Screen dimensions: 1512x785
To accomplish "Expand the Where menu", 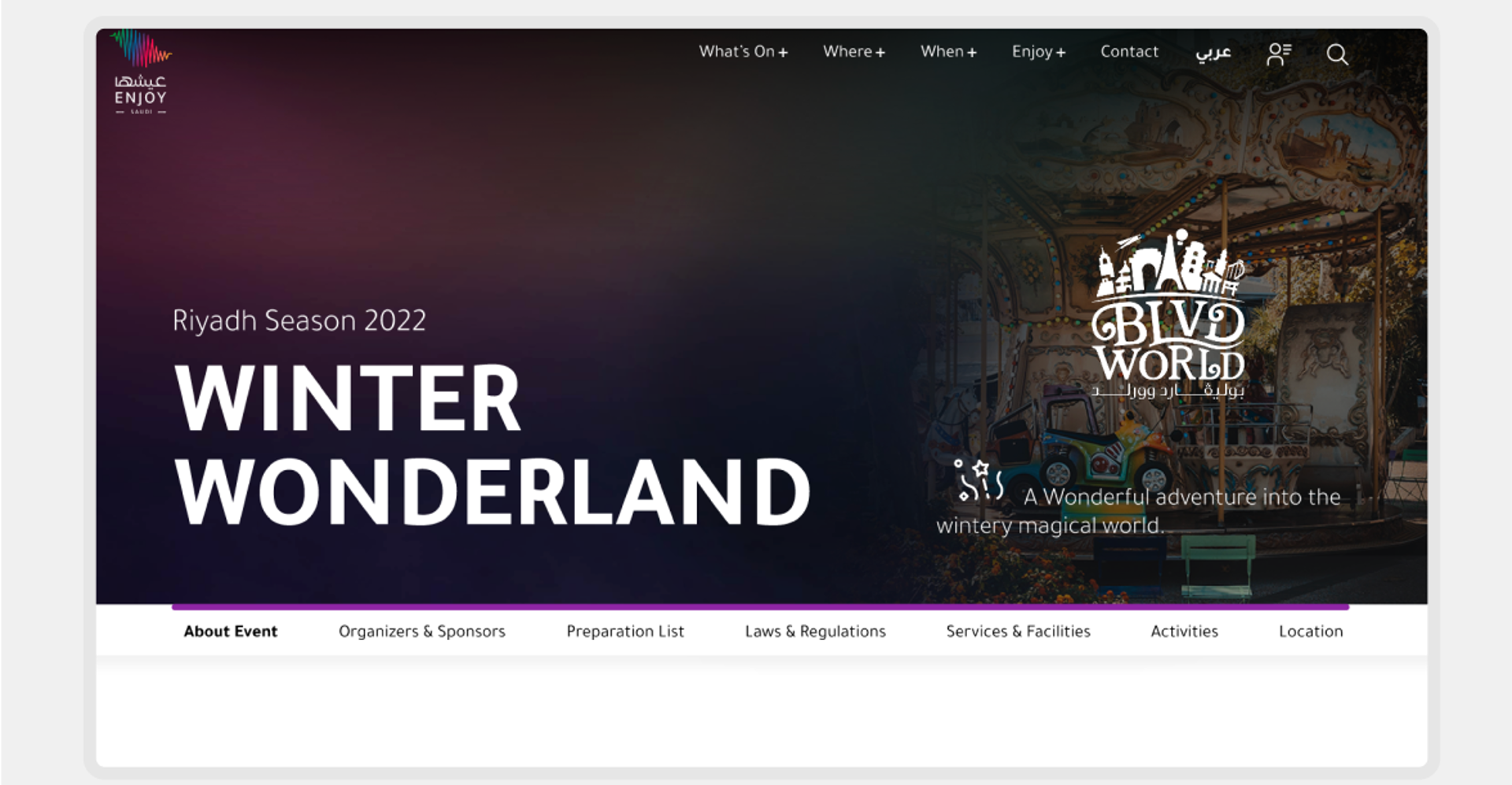I will [x=854, y=52].
